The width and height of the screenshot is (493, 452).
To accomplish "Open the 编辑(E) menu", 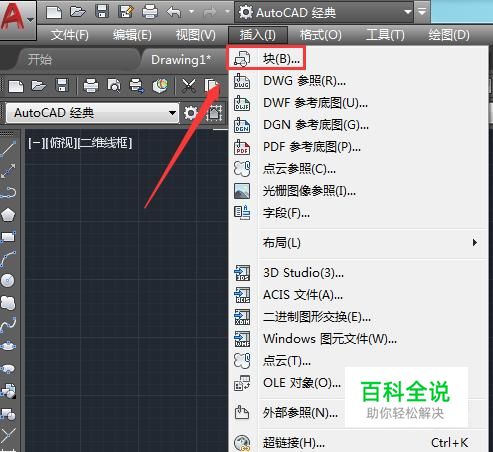I will coord(132,35).
